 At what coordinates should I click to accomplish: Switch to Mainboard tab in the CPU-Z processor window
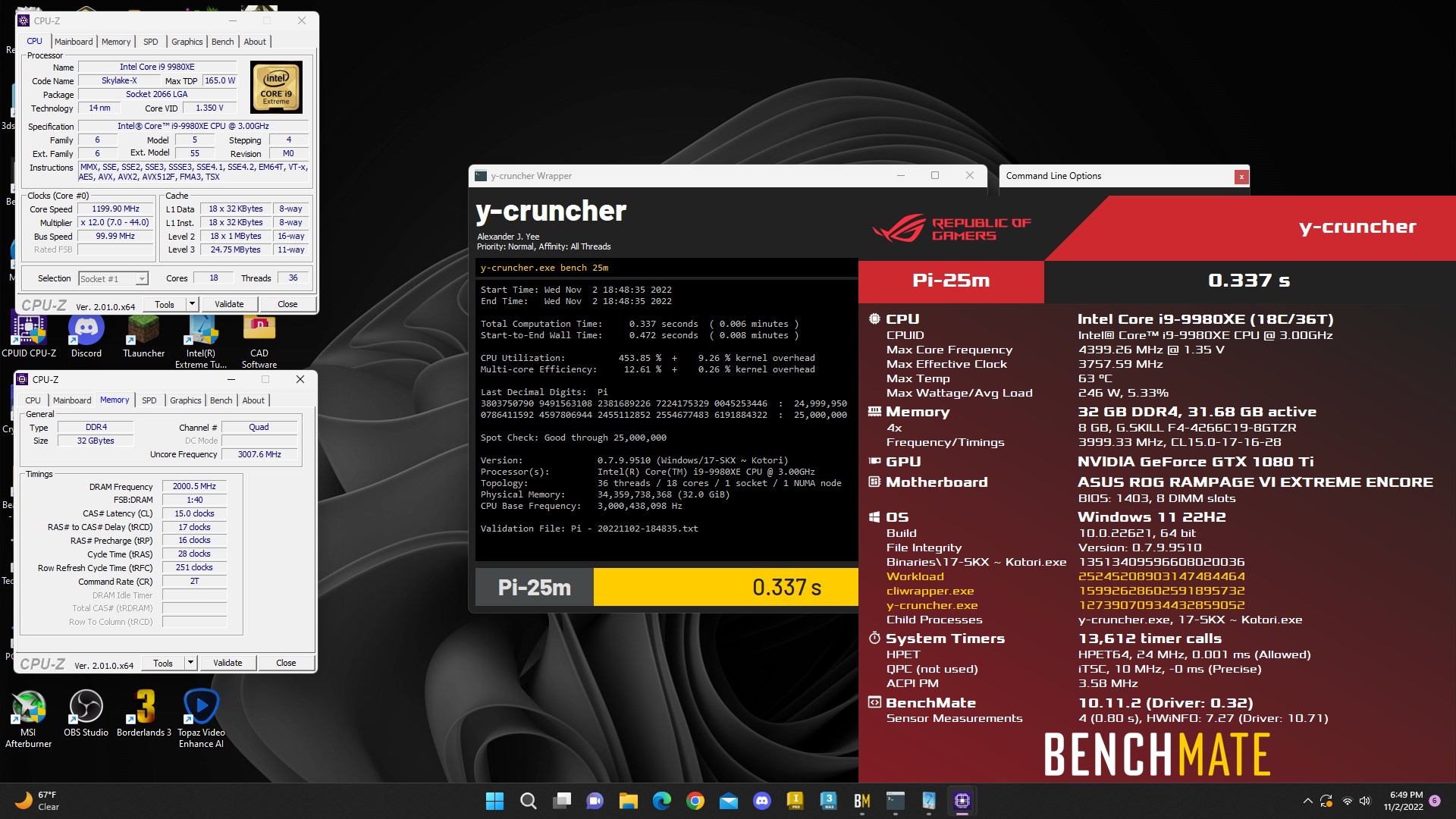(74, 42)
